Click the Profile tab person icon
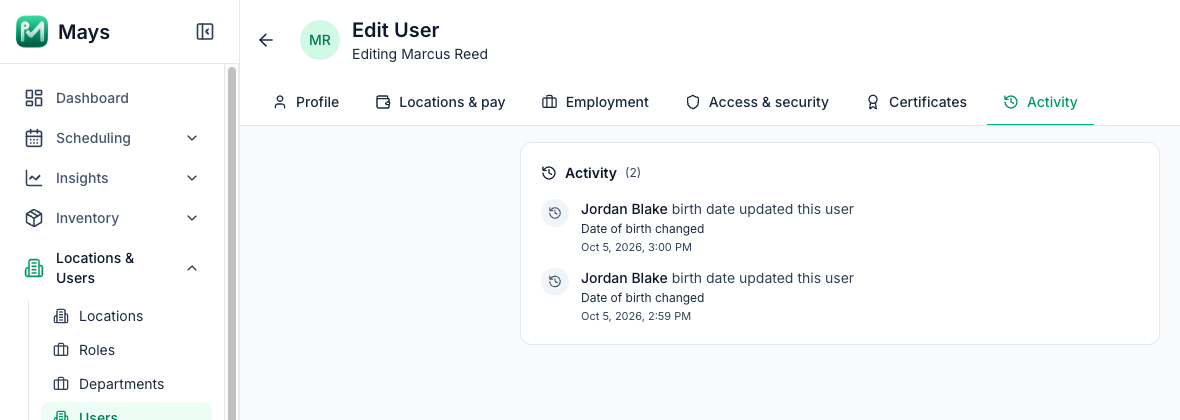This screenshot has width=1180, height=420. tap(280, 102)
